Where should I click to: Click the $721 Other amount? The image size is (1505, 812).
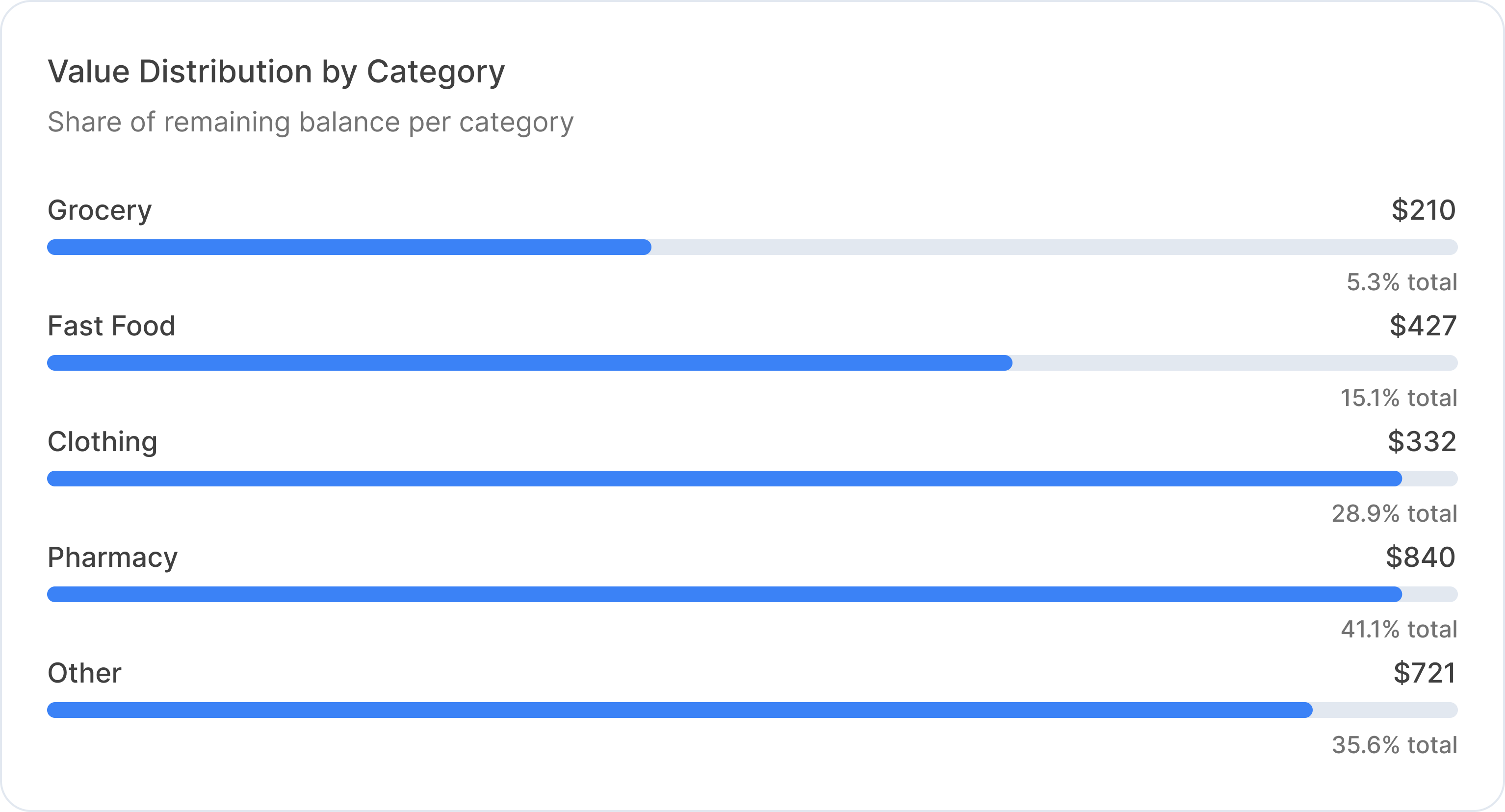tap(1425, 673)
